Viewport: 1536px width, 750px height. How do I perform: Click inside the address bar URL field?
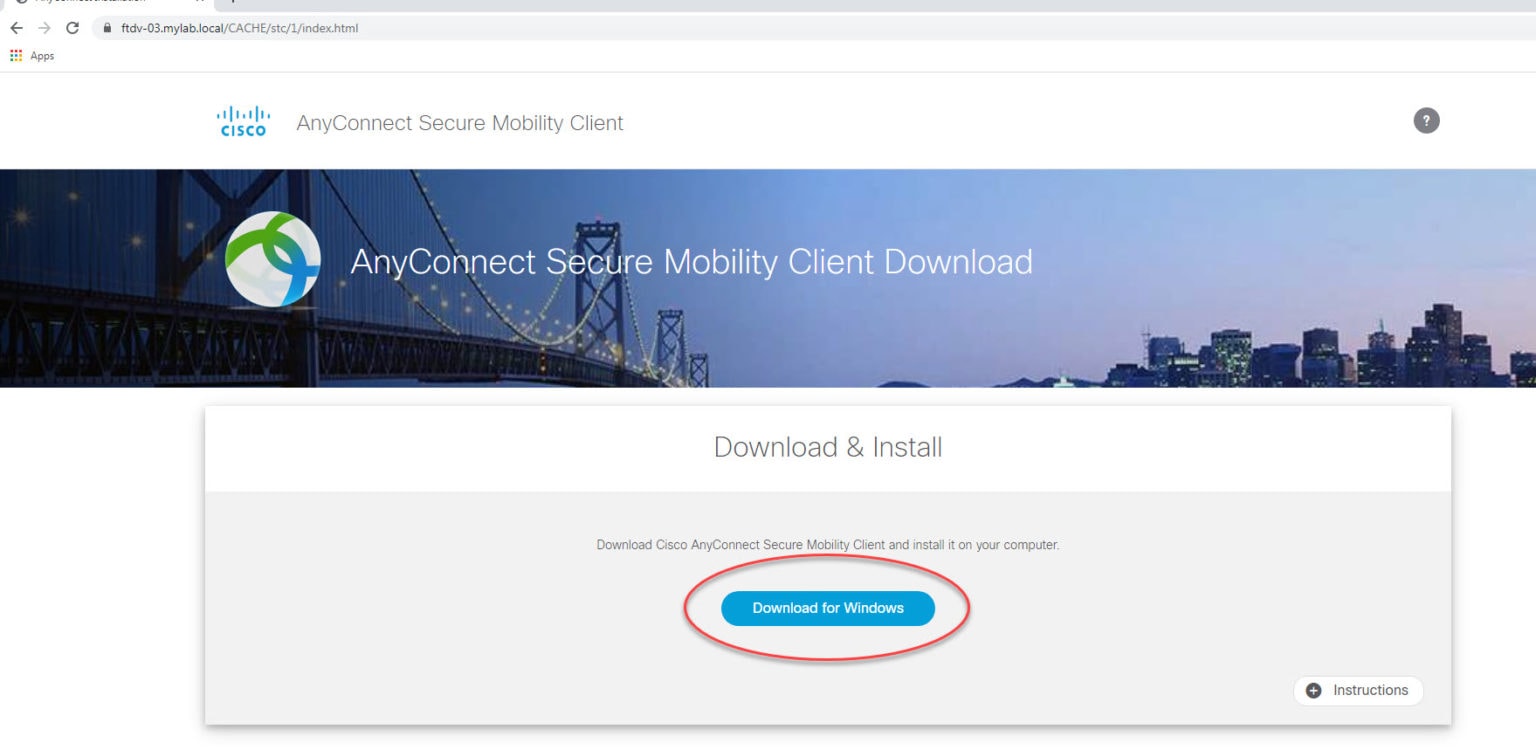(x=300, y=29)
